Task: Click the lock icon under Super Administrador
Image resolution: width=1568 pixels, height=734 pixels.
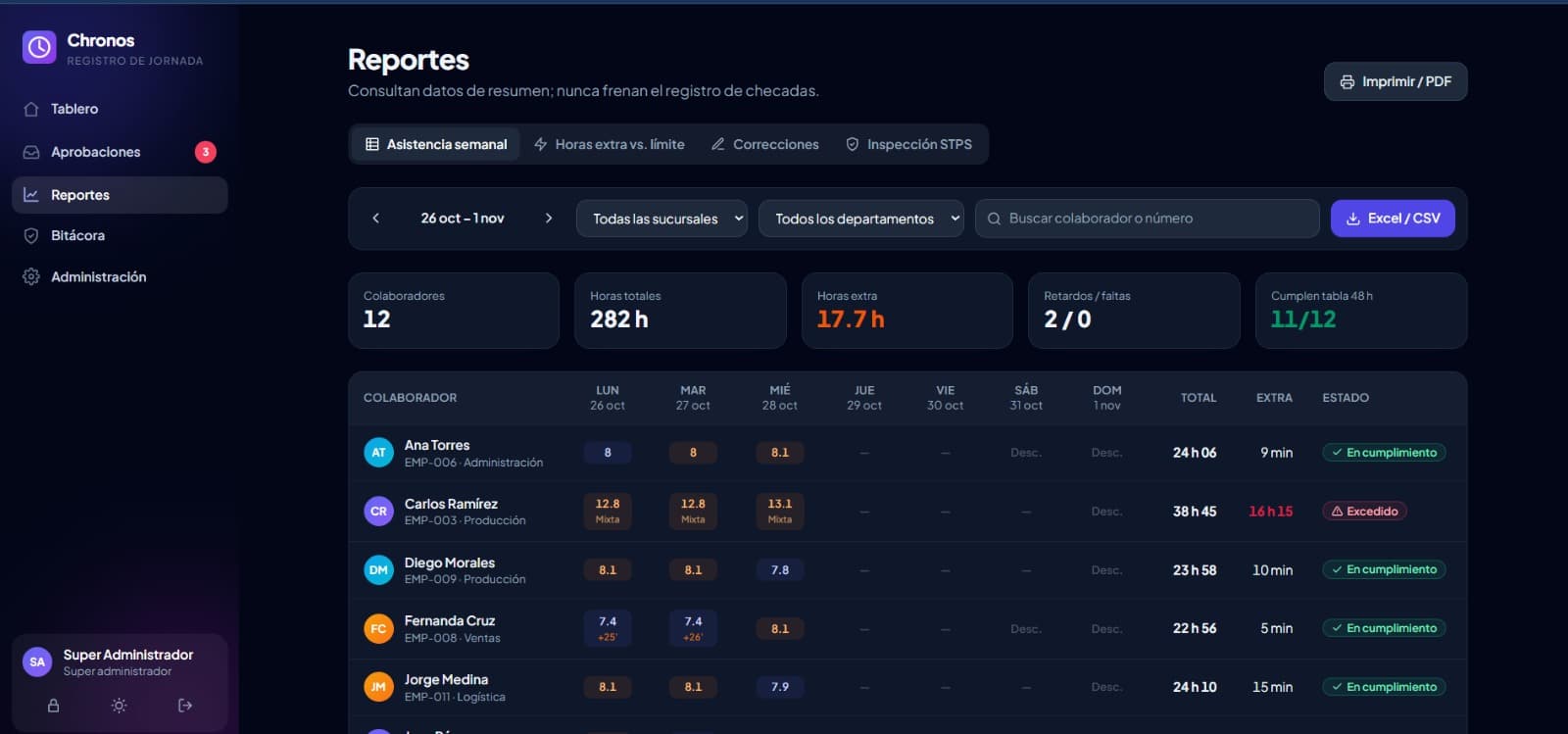Action: pyautogui.click(x=54, y=706)
